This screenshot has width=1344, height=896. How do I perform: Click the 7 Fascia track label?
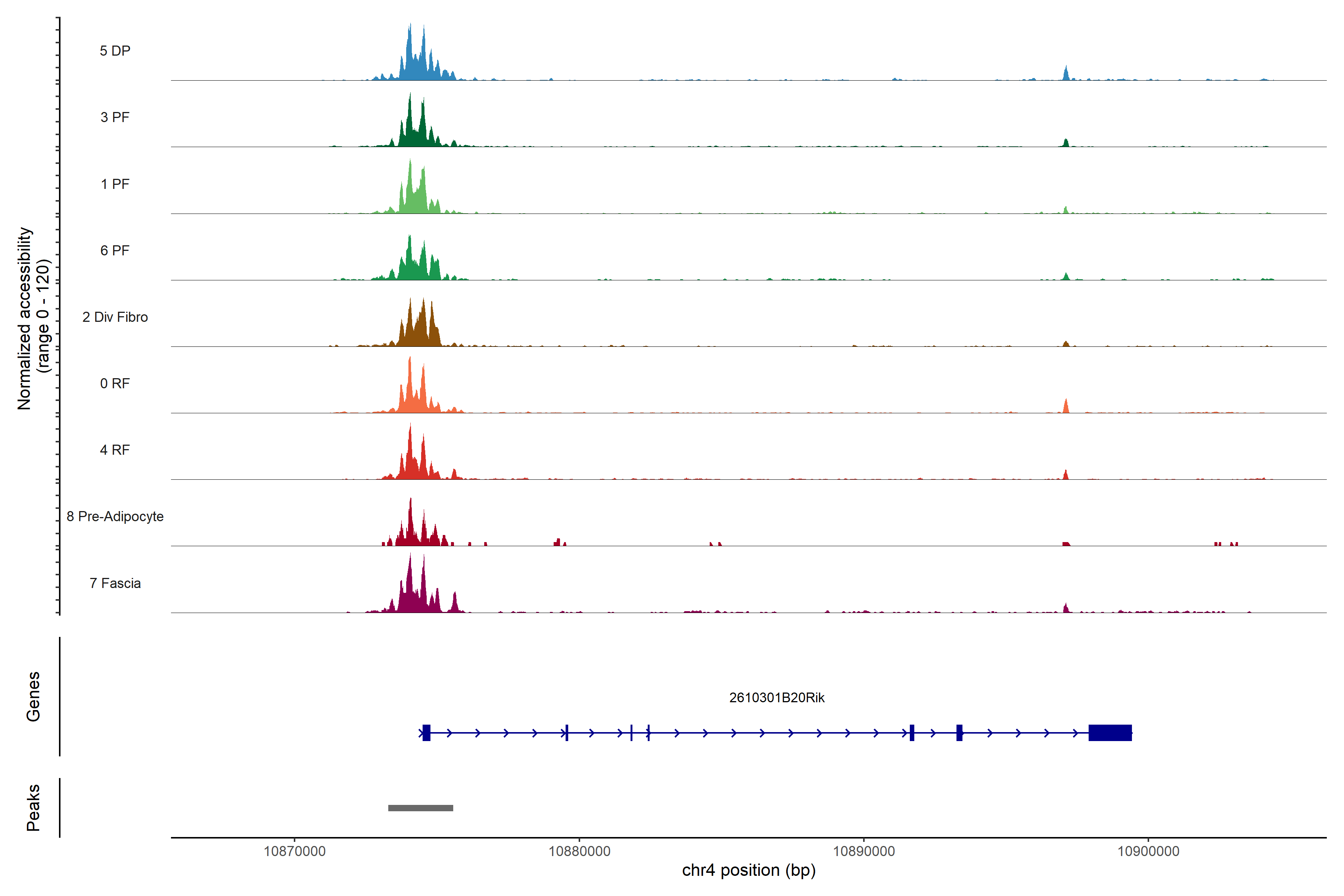115,584
